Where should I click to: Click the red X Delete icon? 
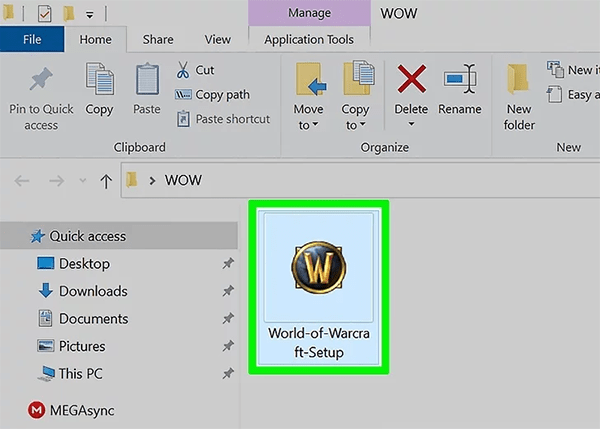(411, 79)
